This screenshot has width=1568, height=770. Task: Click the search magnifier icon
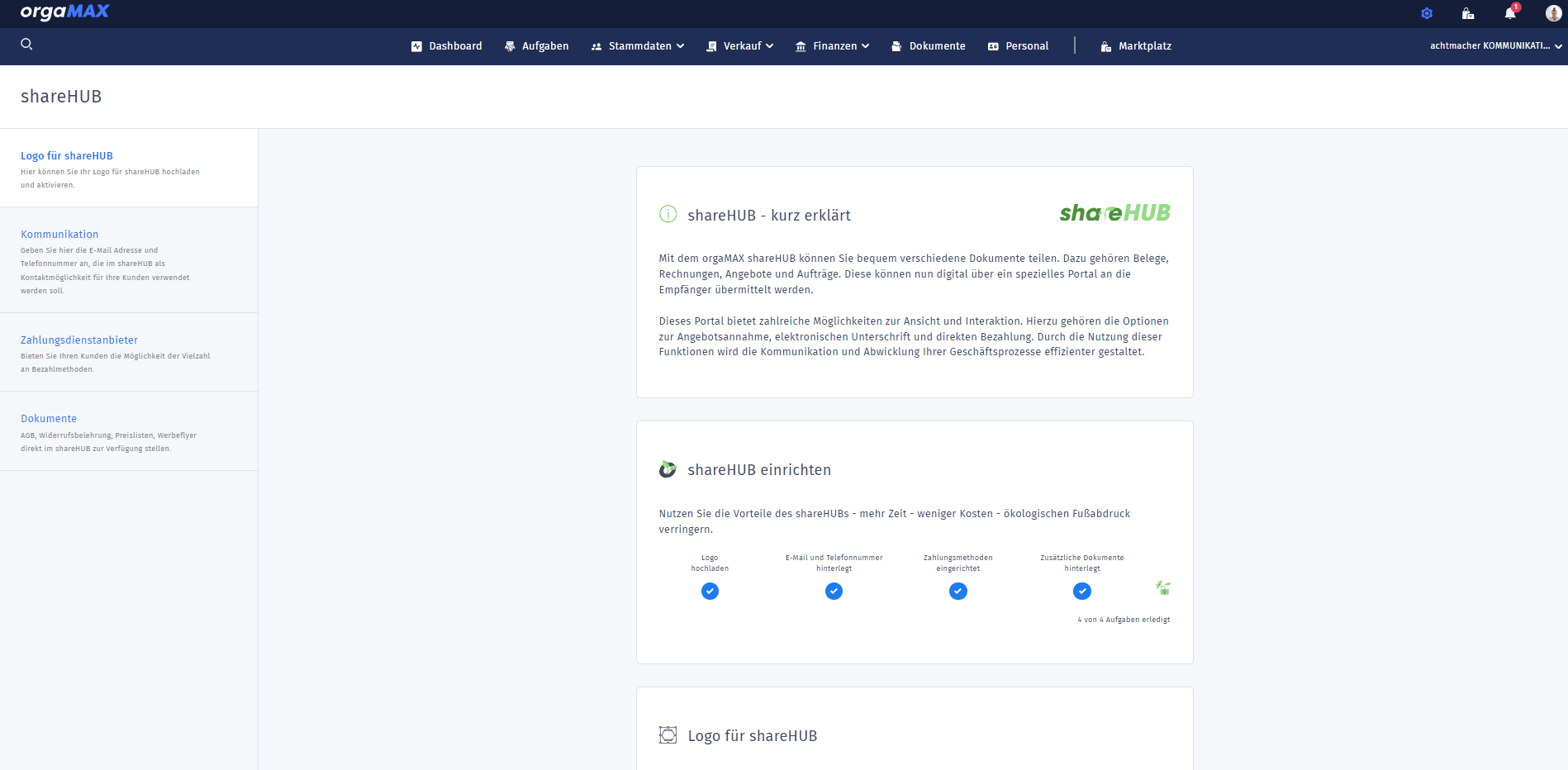26,45
